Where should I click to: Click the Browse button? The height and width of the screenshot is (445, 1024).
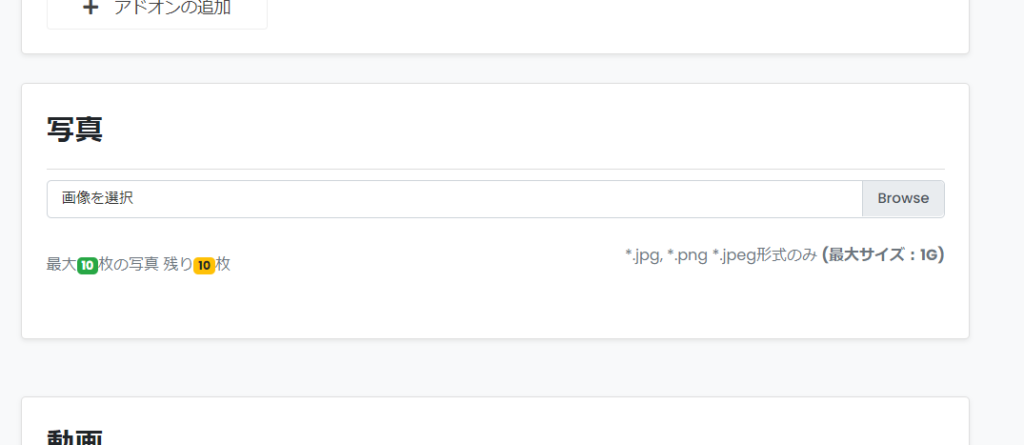tap(903, 199)
